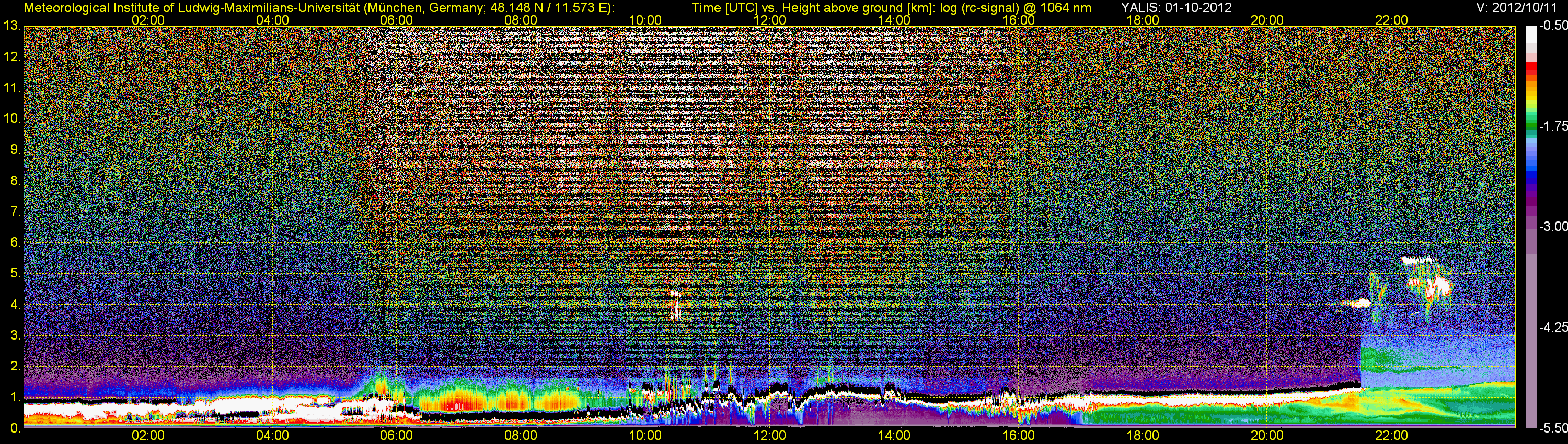The height and width of the screenshot is (444, 1568).
Task: Click the -0.50 colorbar scale value
Action: coord(1553,26)
